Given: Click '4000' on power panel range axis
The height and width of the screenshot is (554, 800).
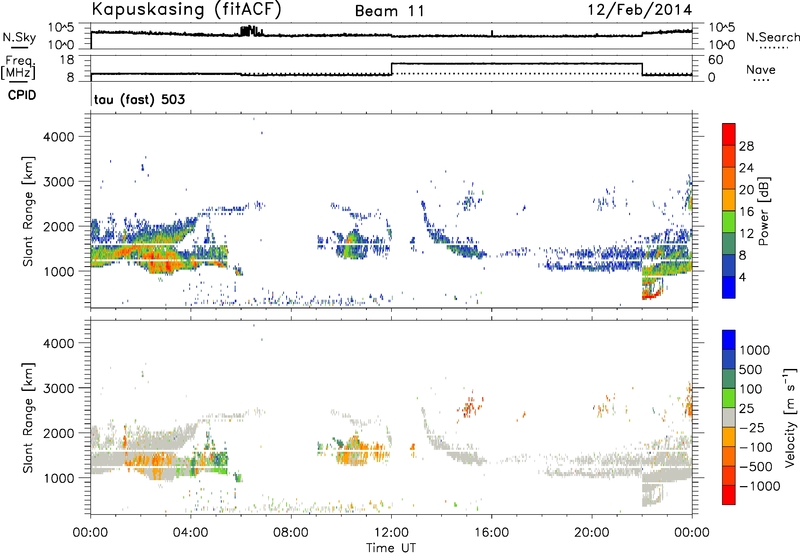Looking at the screenshot, I should (59, 137).
